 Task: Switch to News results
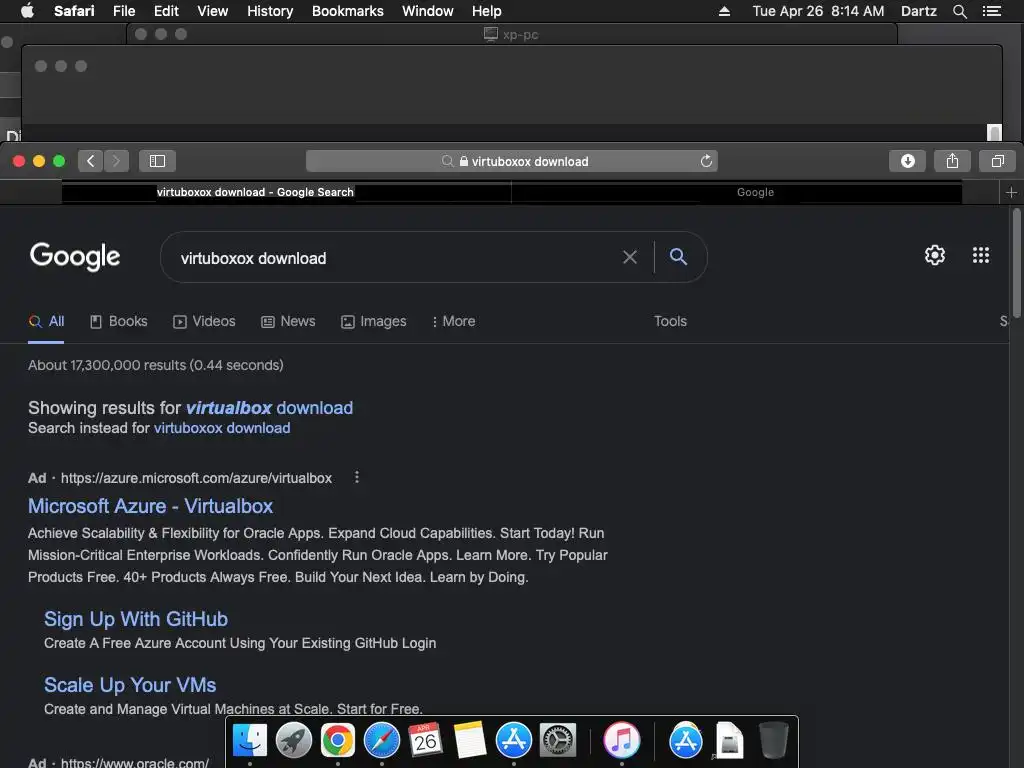coord(288,321)
